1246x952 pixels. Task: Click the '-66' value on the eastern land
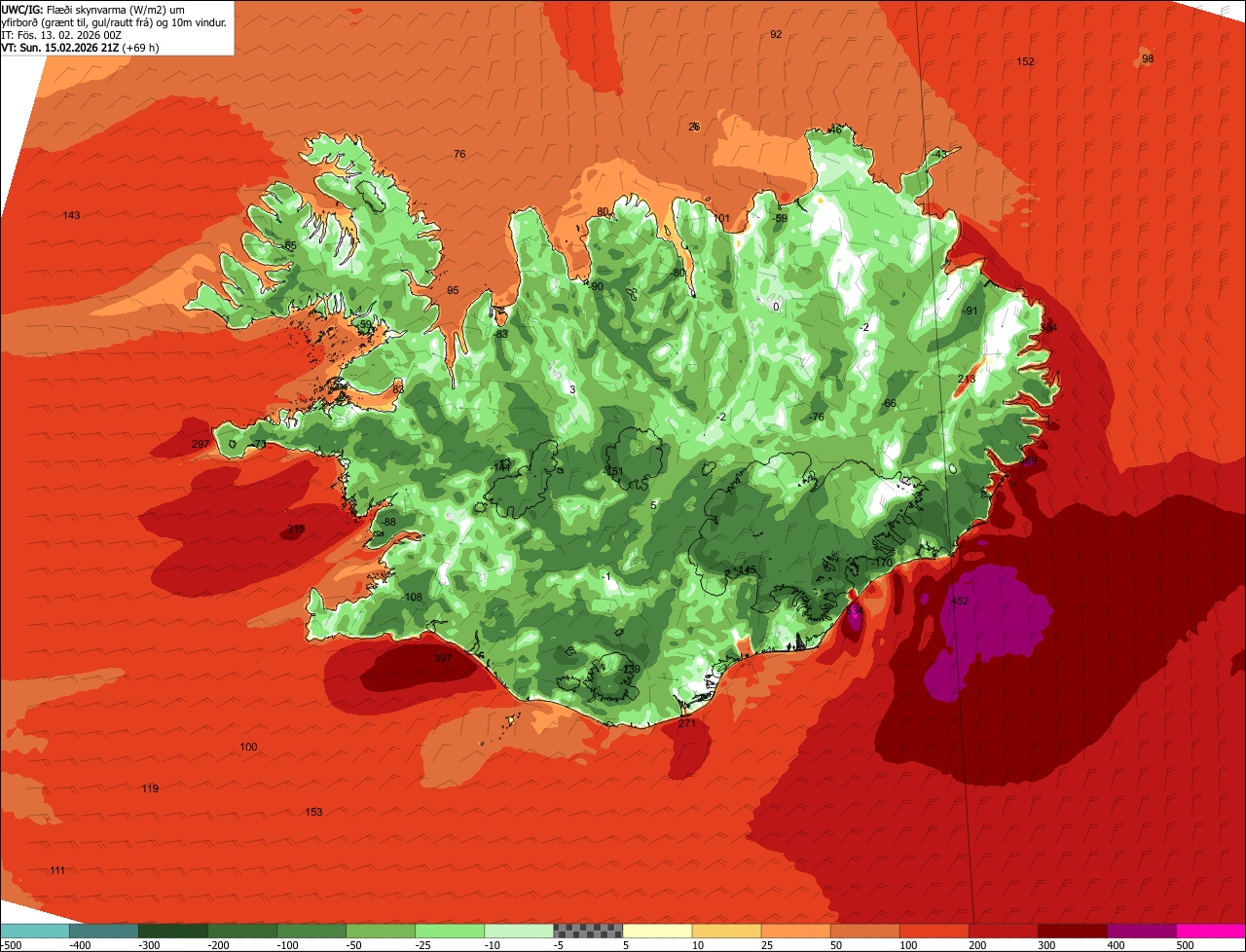888,403
